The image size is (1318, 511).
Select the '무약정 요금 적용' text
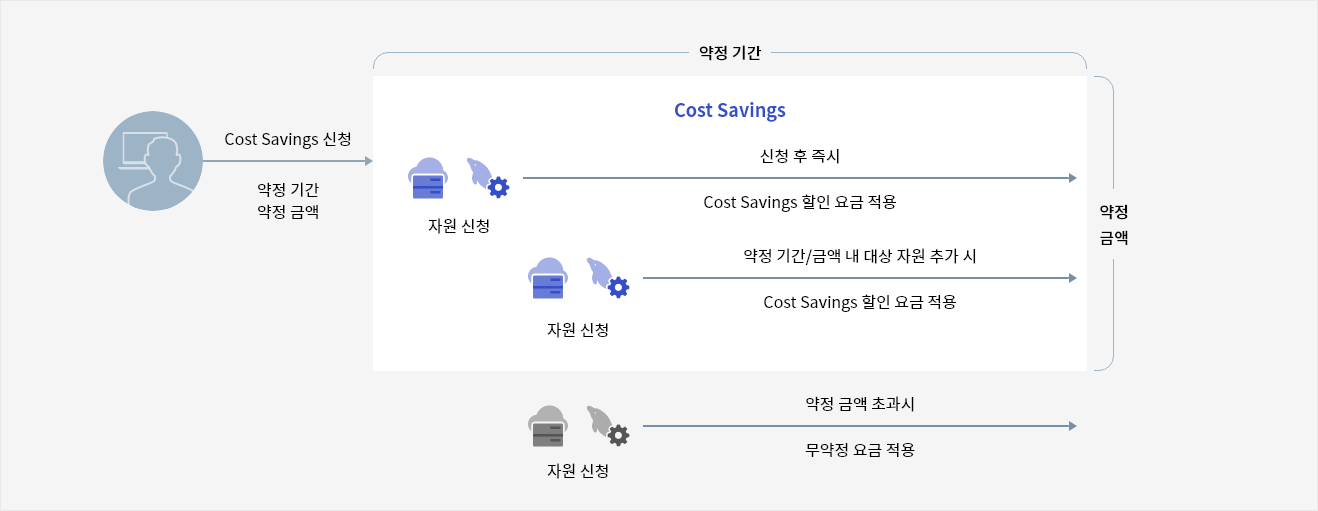point(860,450)
